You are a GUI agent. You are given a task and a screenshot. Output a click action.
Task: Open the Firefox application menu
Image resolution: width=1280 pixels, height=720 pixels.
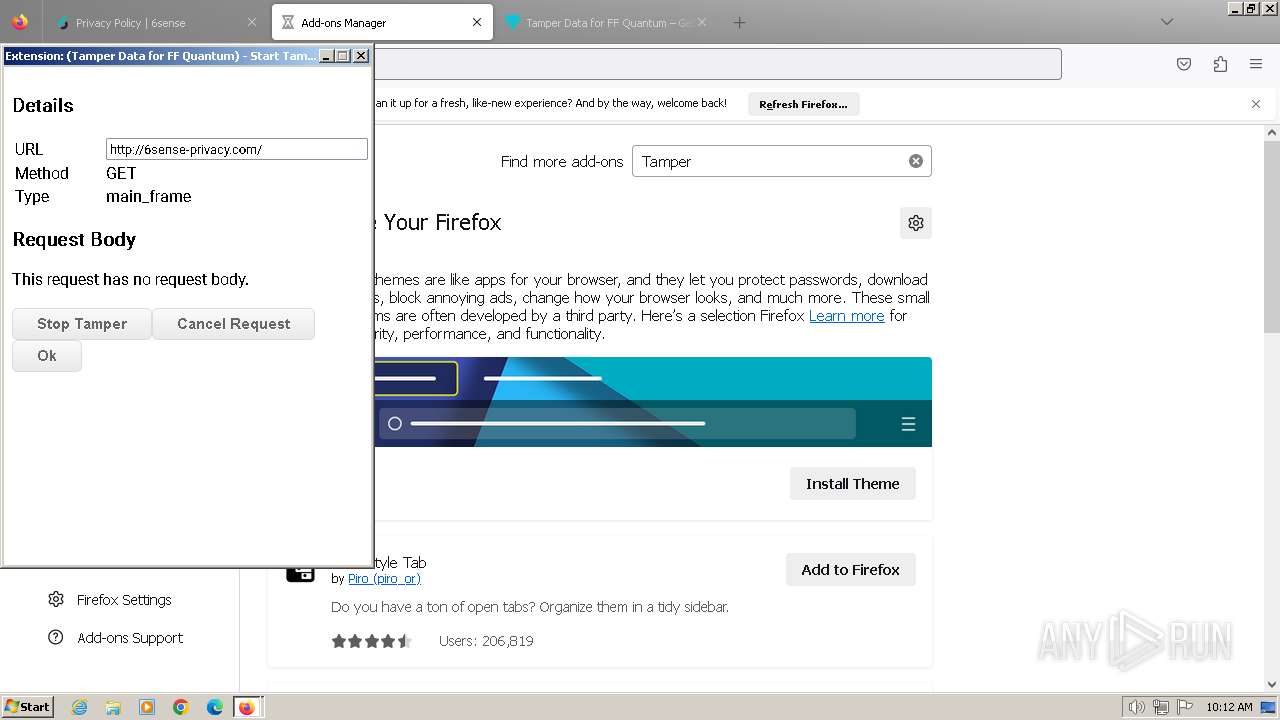[x=1256, y=64]
